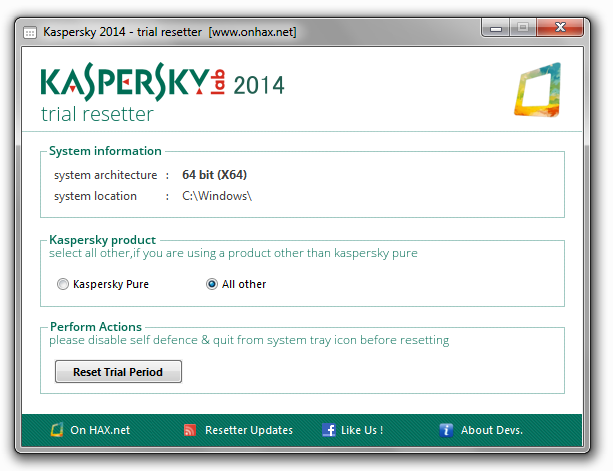Click the RSS feed icon for updates

tap(190, 430)
